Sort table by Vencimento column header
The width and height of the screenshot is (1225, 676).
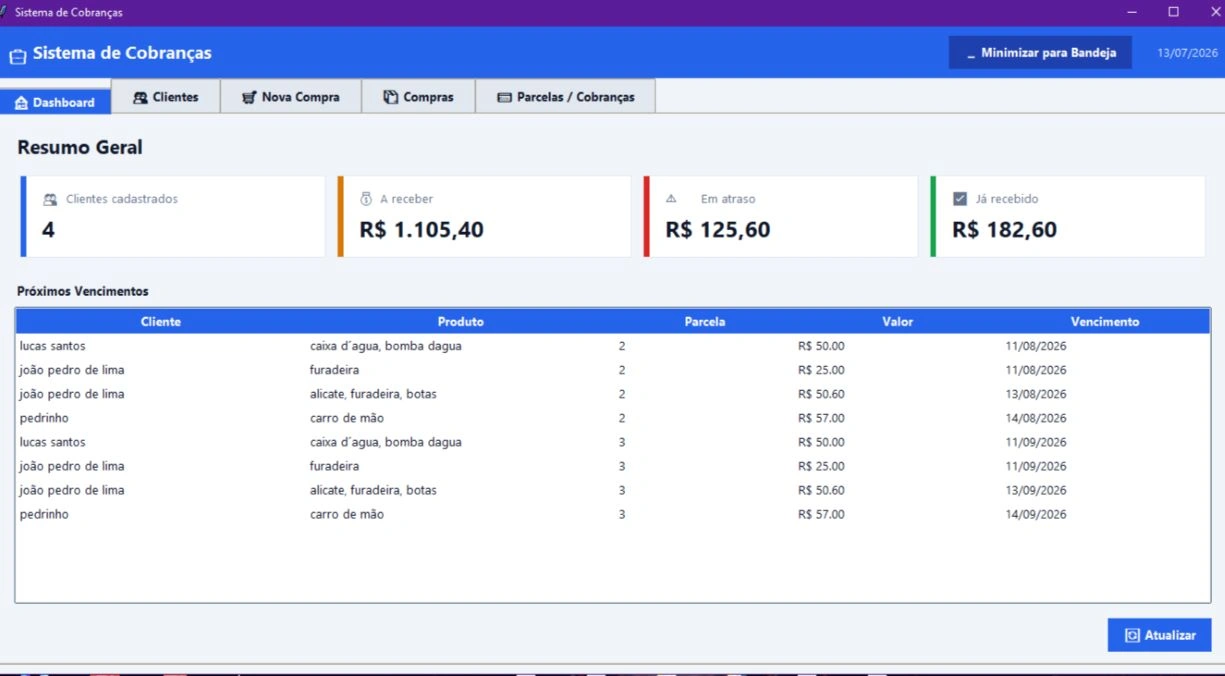point(1104,322)
